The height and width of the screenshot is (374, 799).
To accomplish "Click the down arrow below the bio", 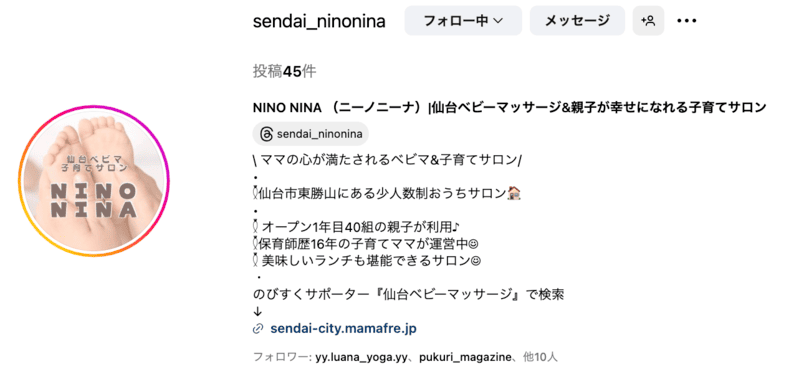I will (257, 312).
